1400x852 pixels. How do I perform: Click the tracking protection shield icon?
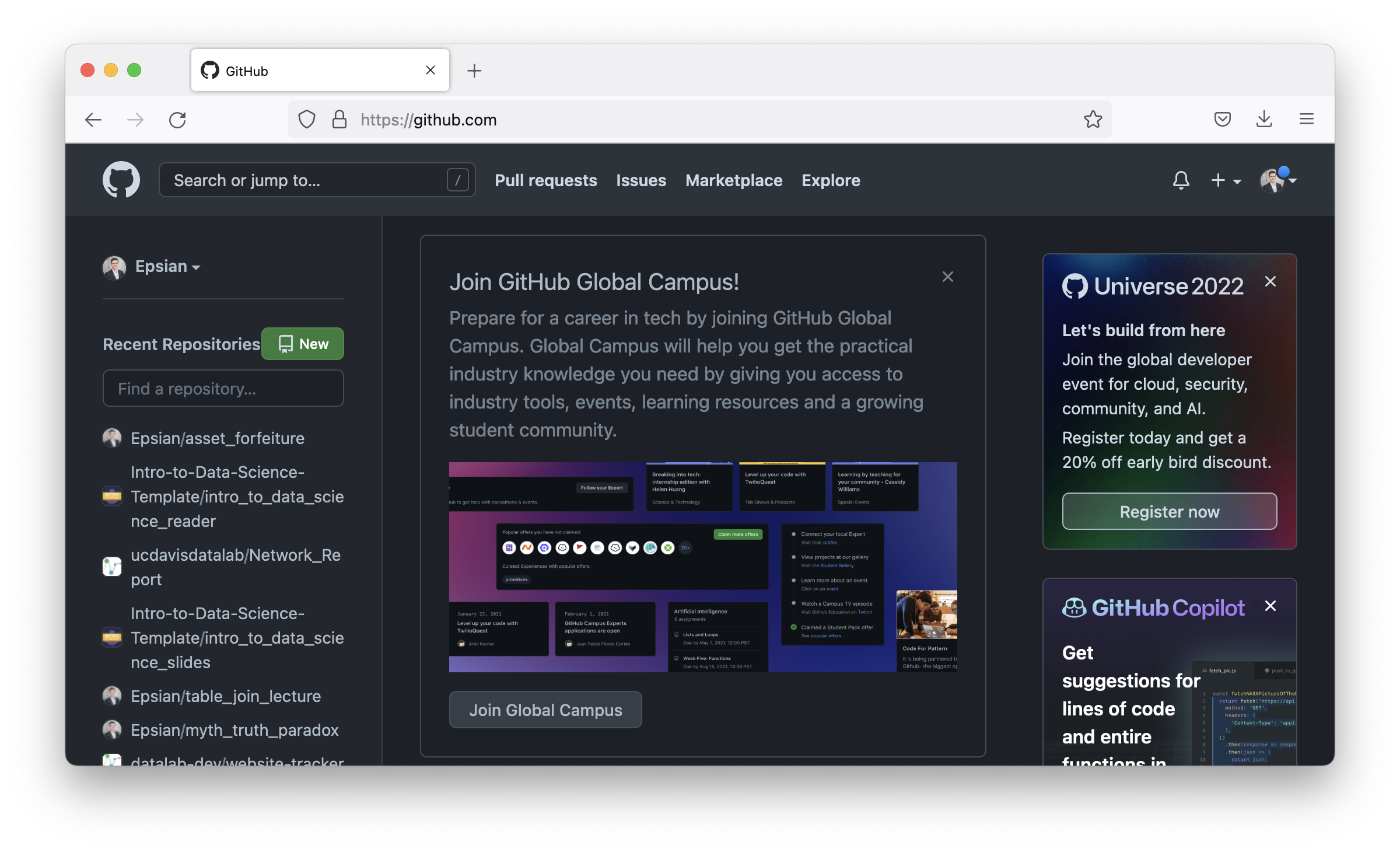[x=307, y=120]
